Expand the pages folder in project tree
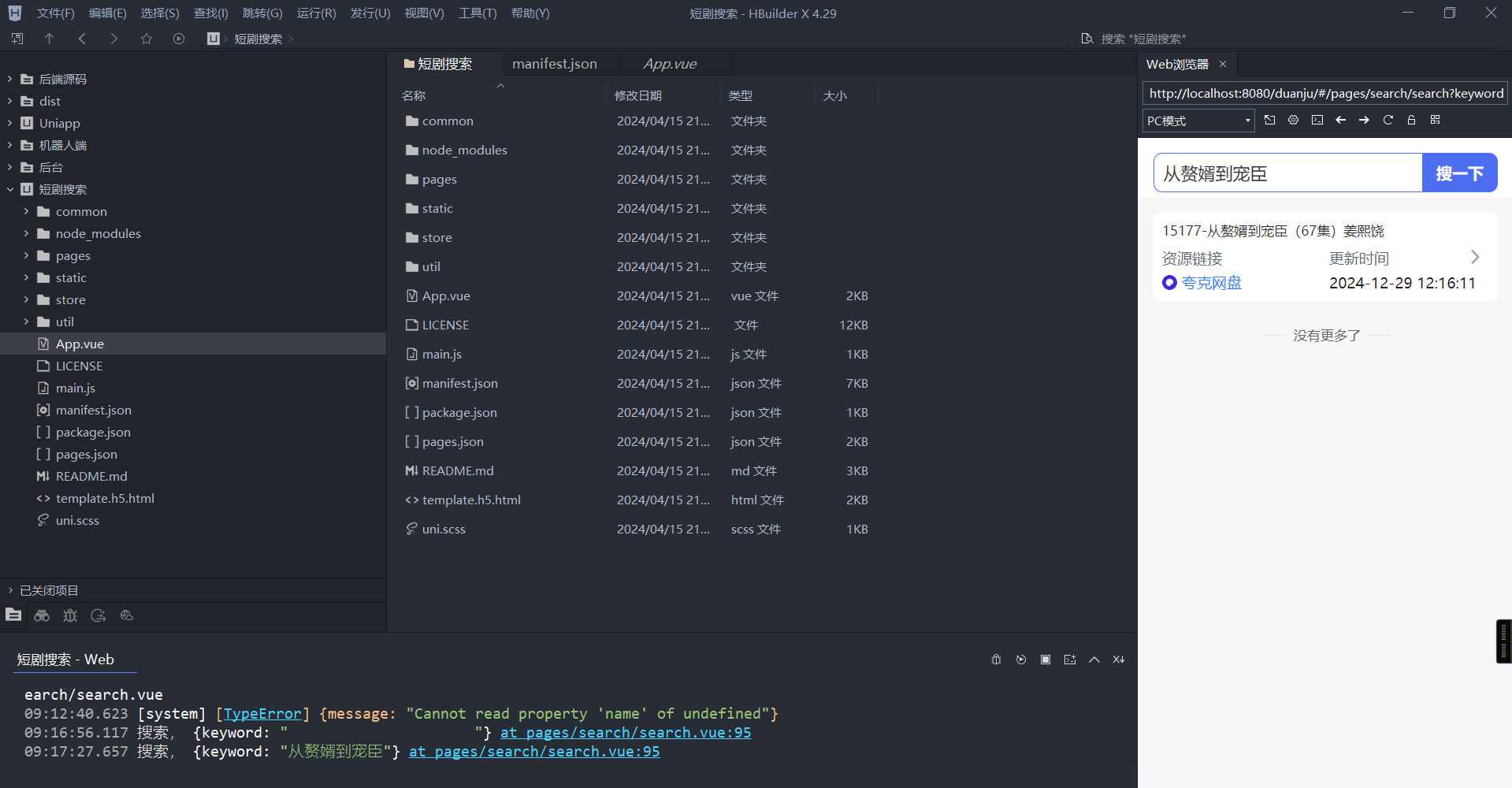Screen dimensions: 1512x788 pyautogui.click(x=26, y=255)
